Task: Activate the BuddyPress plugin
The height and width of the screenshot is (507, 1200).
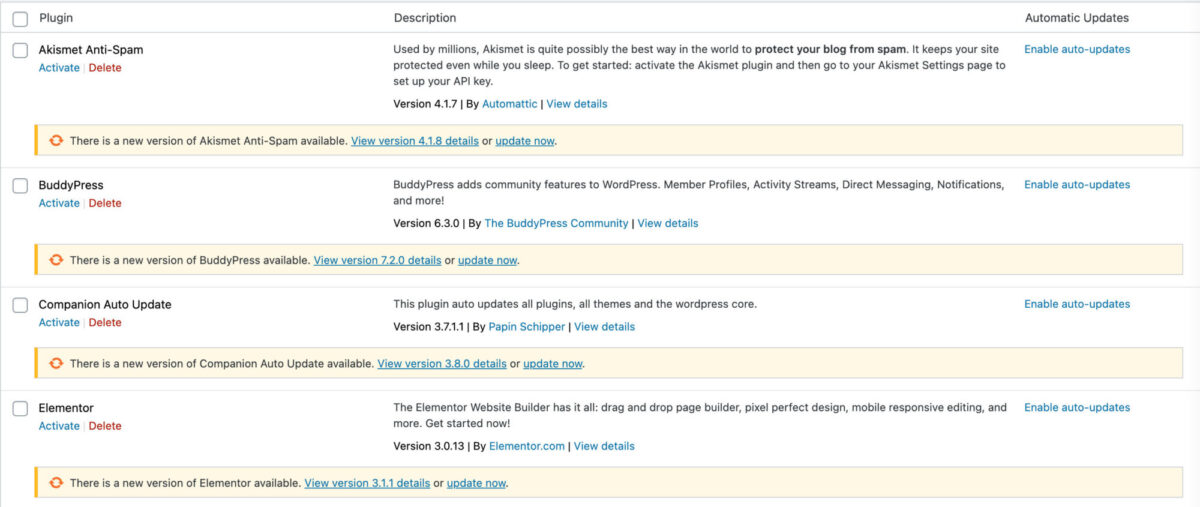Action: click(x=59, y=203)
